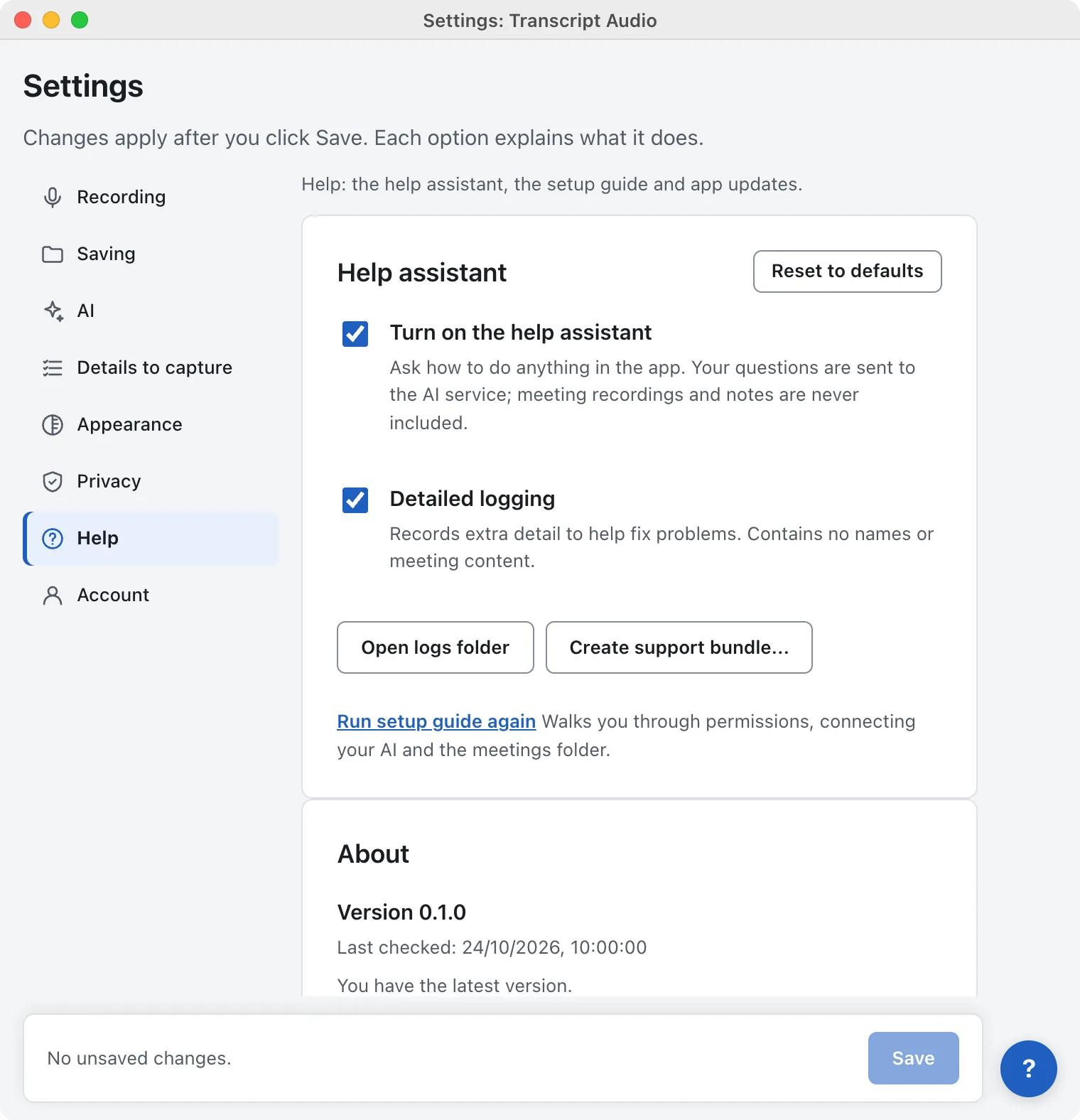1080x1120 pixels.
Task: Click the No unsaved changes. status text
Action: point(139,1058)
